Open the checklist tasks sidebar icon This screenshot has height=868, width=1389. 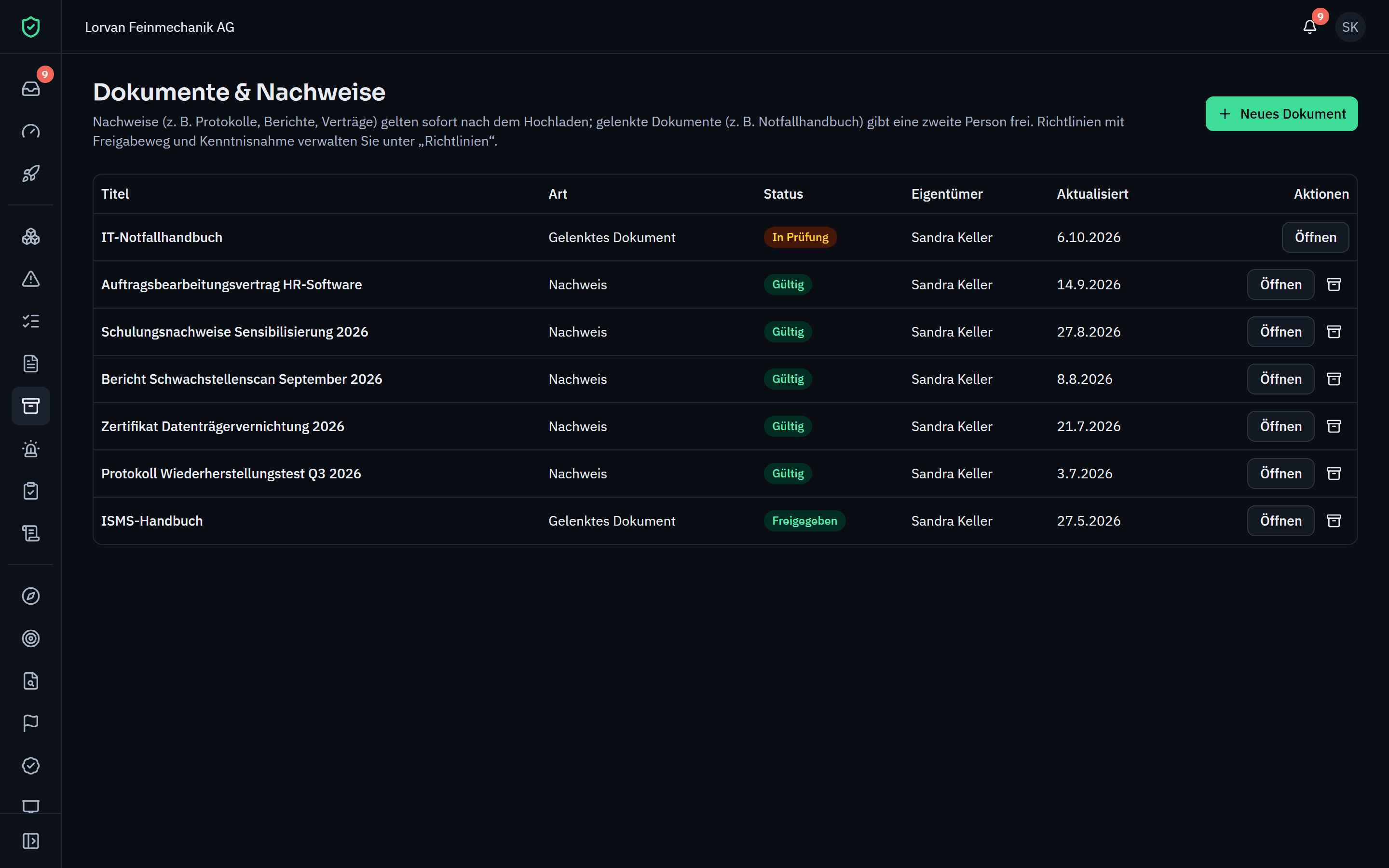(30, 321)
